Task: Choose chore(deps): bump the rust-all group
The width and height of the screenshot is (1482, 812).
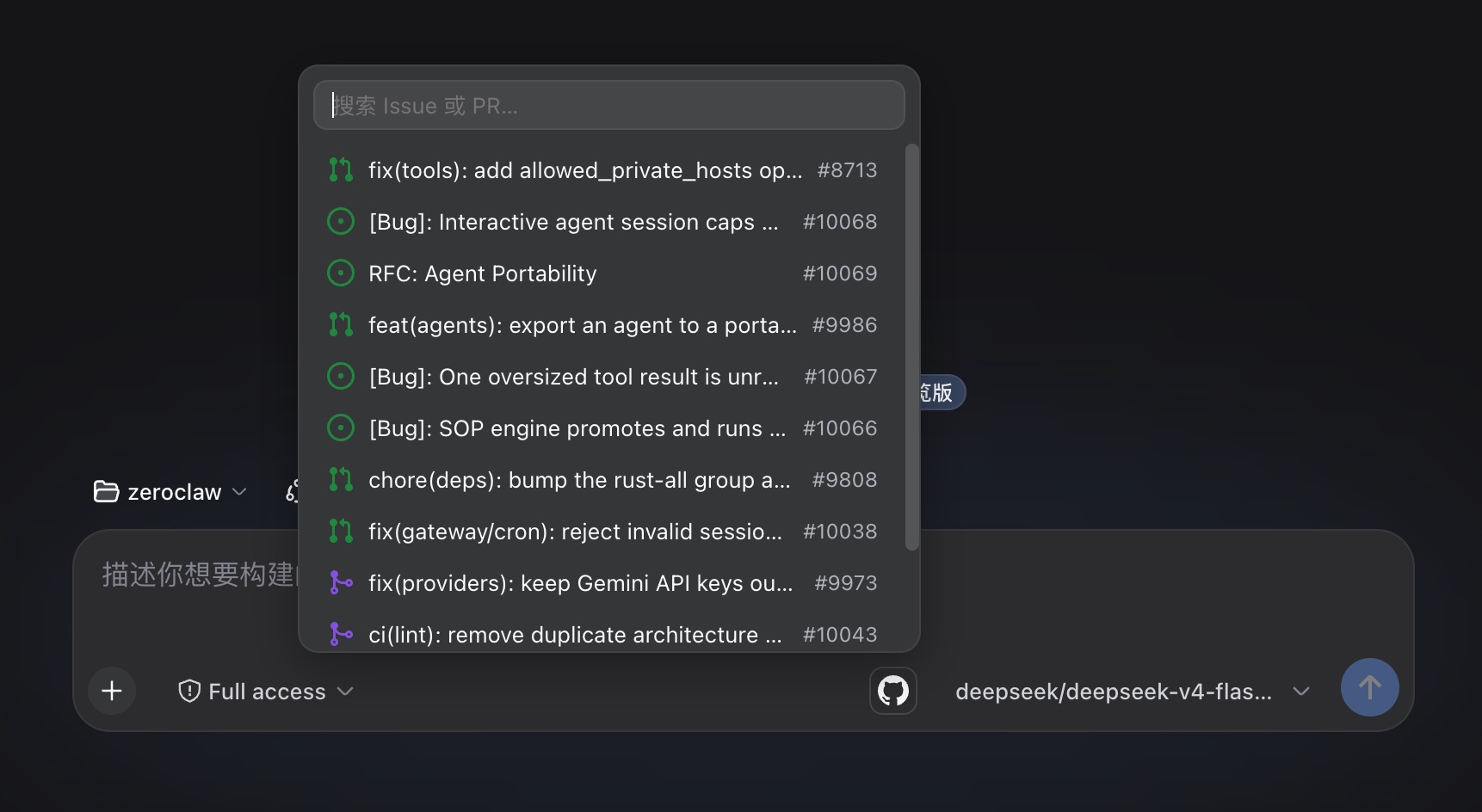Action: [602, 480]
